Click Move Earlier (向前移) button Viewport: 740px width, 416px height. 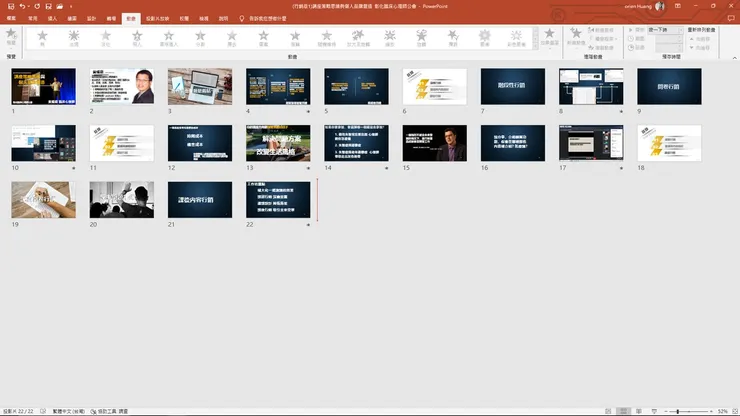coord(700,39)
